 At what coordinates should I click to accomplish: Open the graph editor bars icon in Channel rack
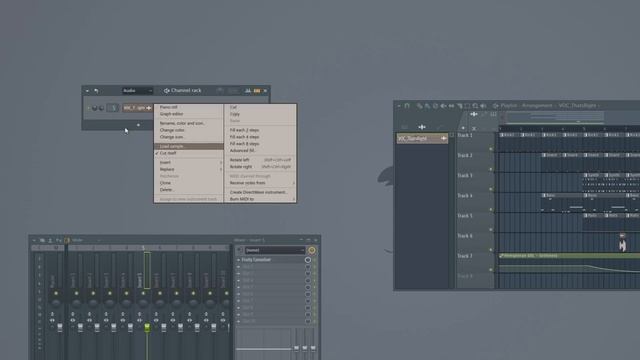(x=248, y=91)
